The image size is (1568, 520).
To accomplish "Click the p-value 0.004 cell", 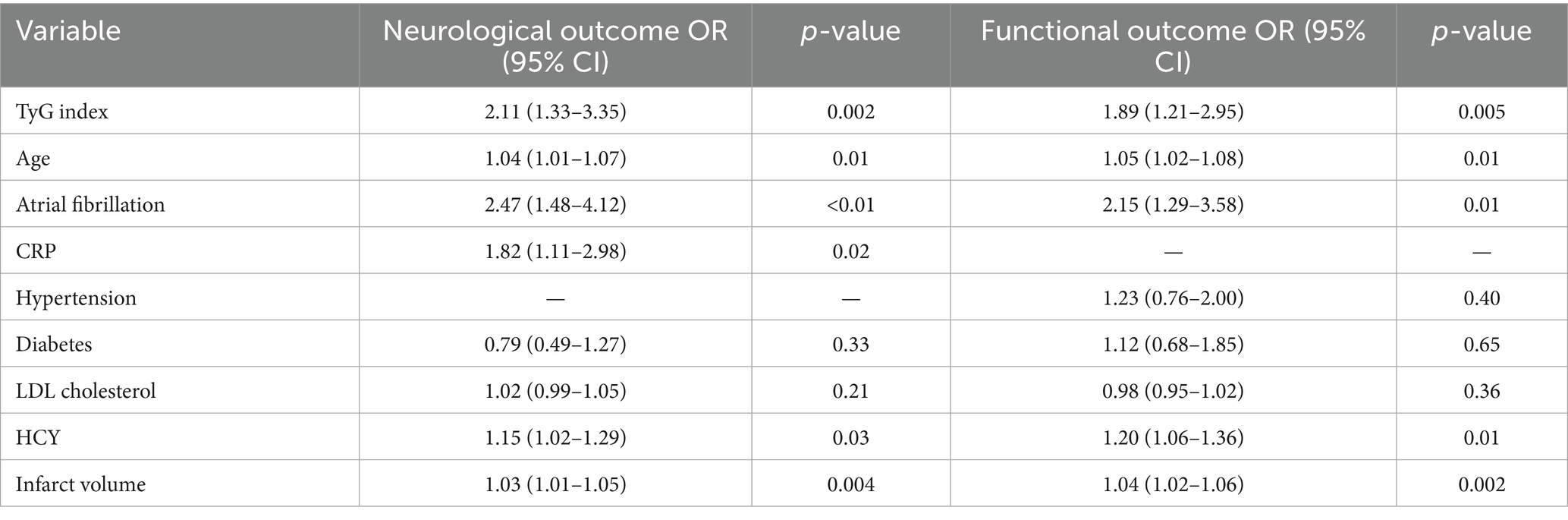I will pos(850,484).
